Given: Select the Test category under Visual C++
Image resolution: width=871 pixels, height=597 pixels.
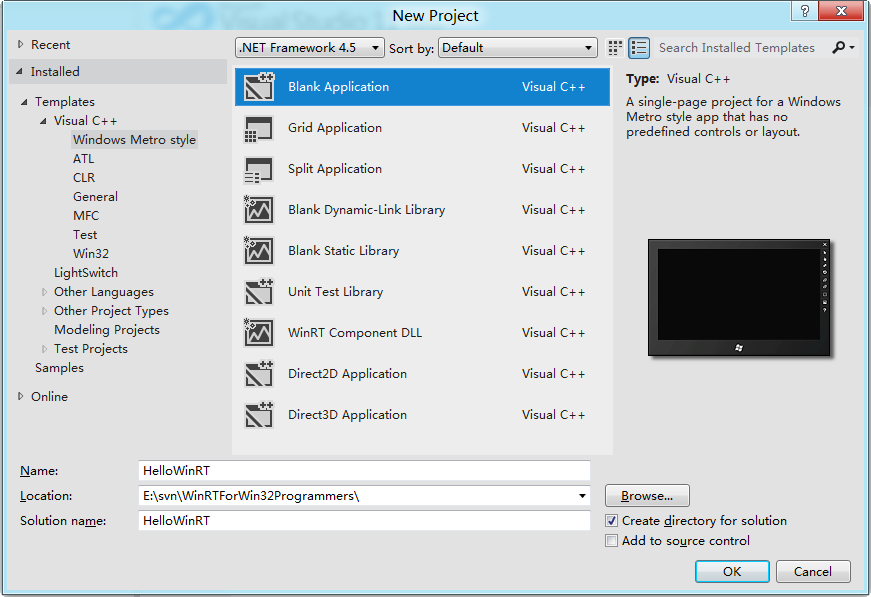Looking at the screenshot, I should [85, 235].
